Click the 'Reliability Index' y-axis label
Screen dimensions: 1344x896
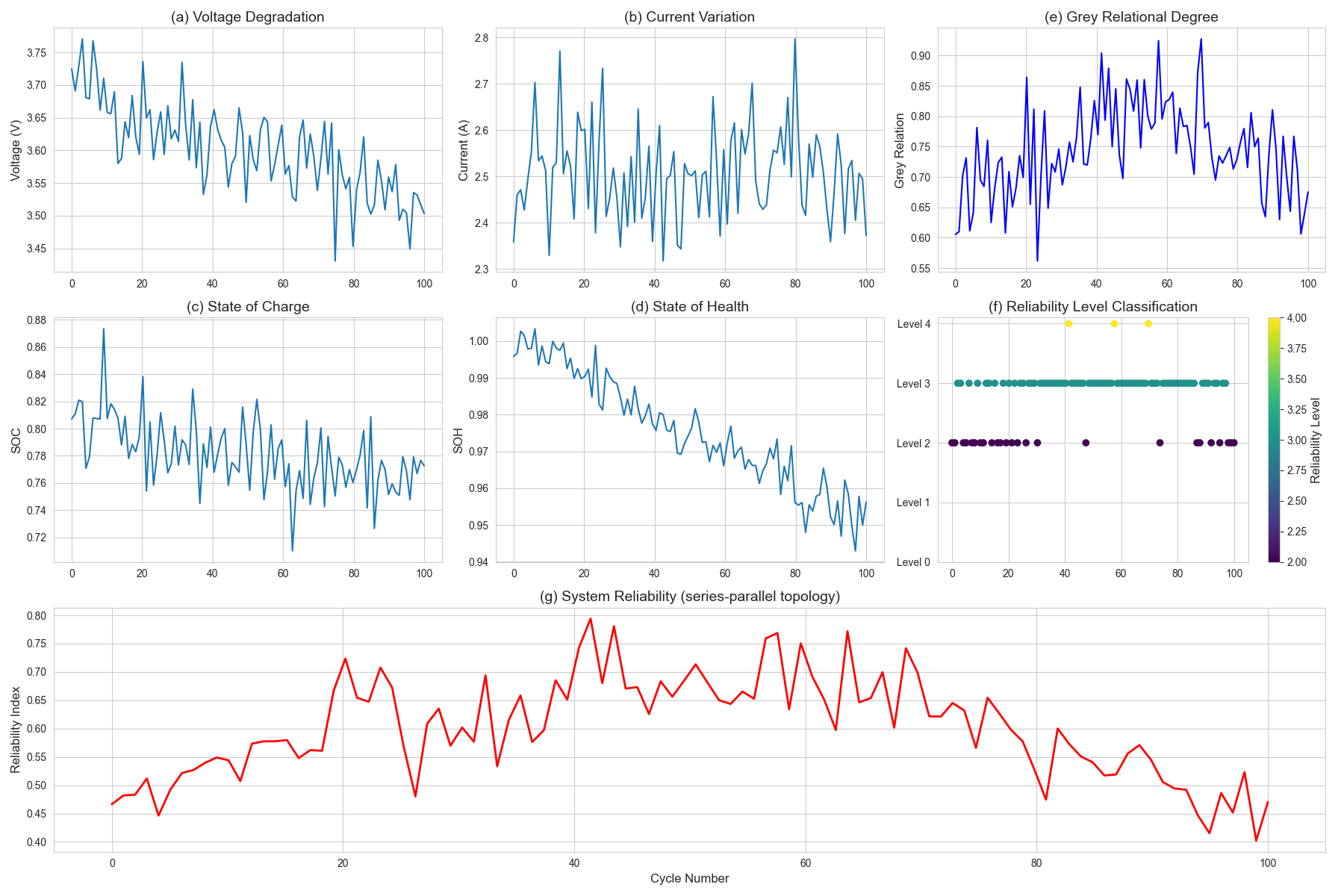click(x=16, y=730)
